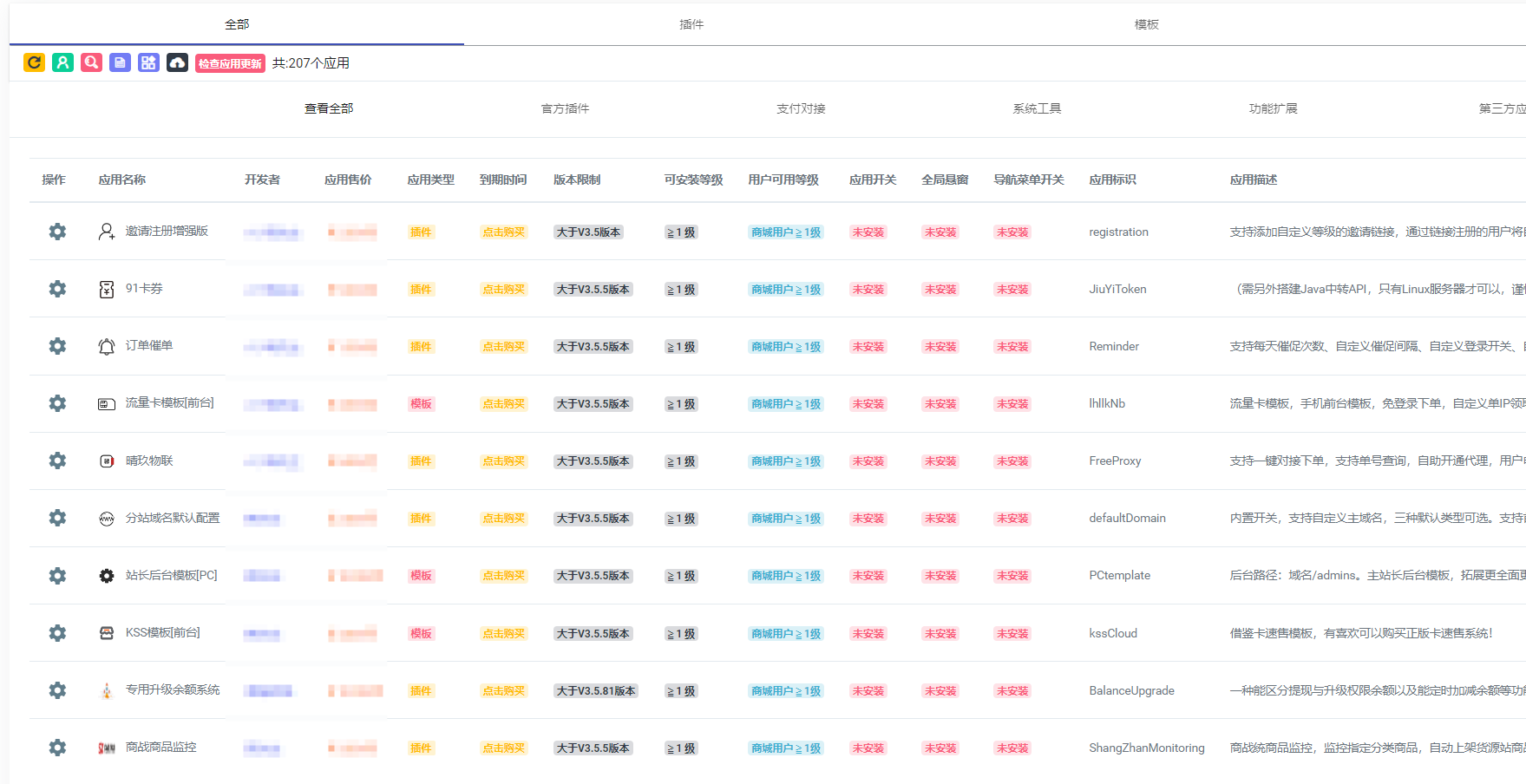1526x784 pixels.
Task: Click gear icon for 商战商品监控 row
Action: [x=57, y=748]
